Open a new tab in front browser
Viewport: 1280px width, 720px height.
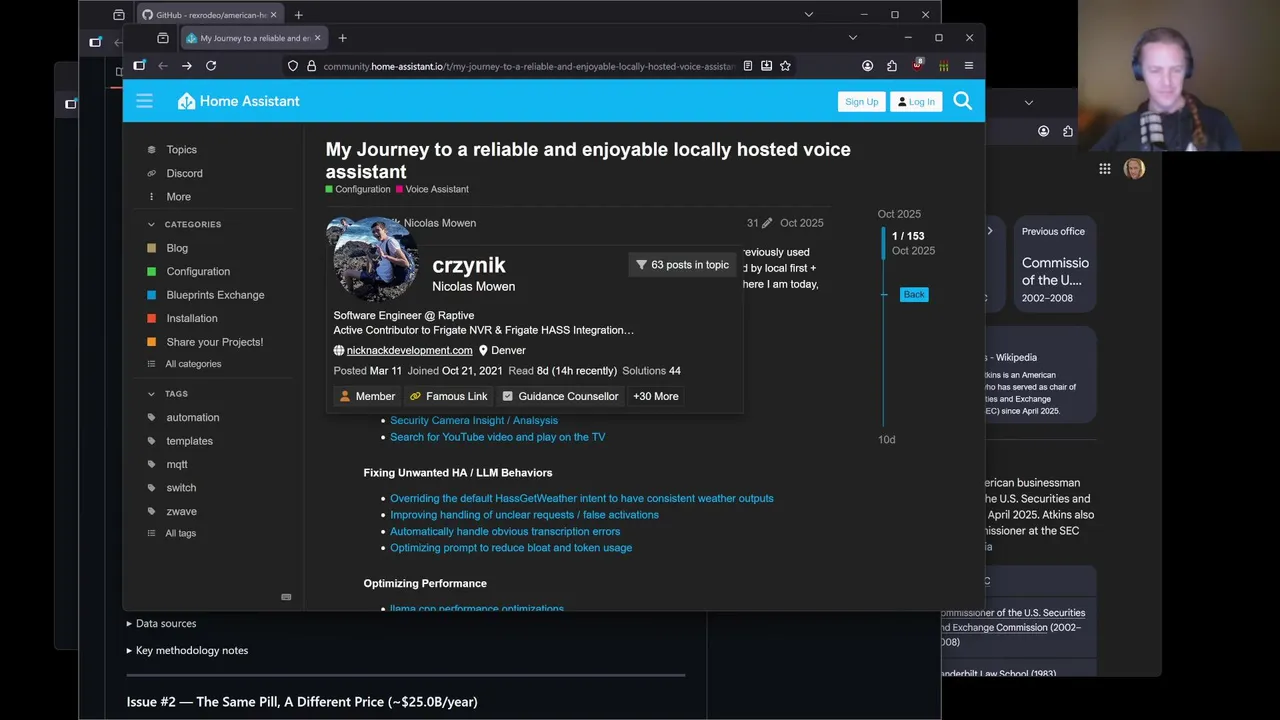tap(342, 38)
